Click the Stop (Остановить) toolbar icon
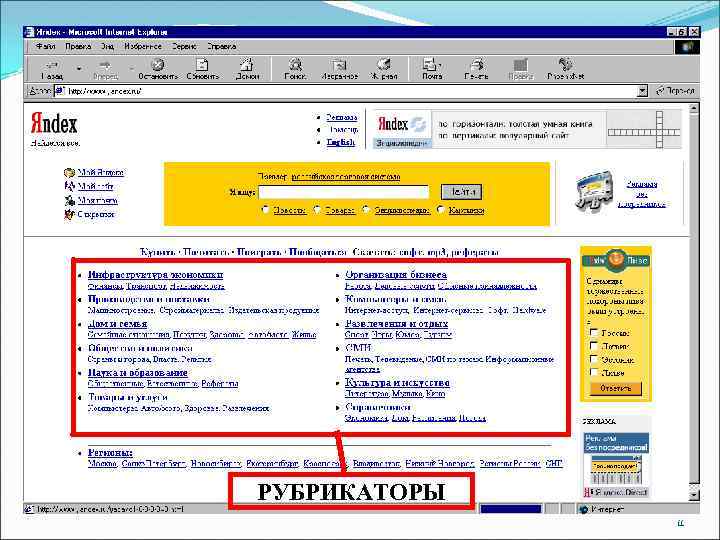This screenshot has height=540, width=720. (158, 65)
